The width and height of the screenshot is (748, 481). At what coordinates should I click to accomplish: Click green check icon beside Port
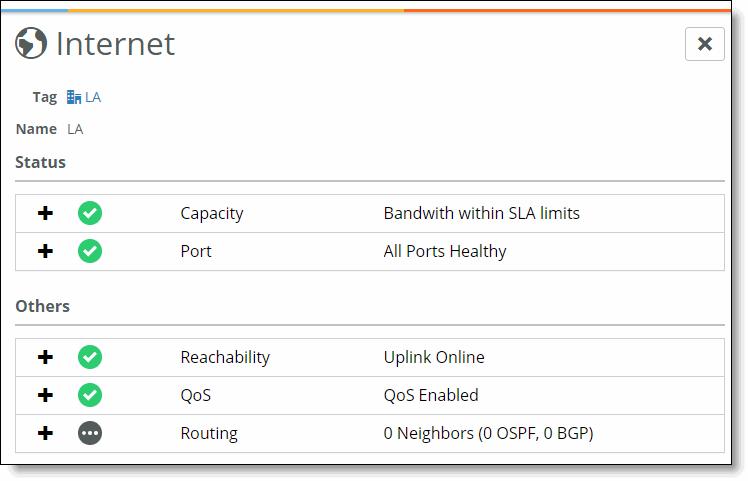click(90, 251)
